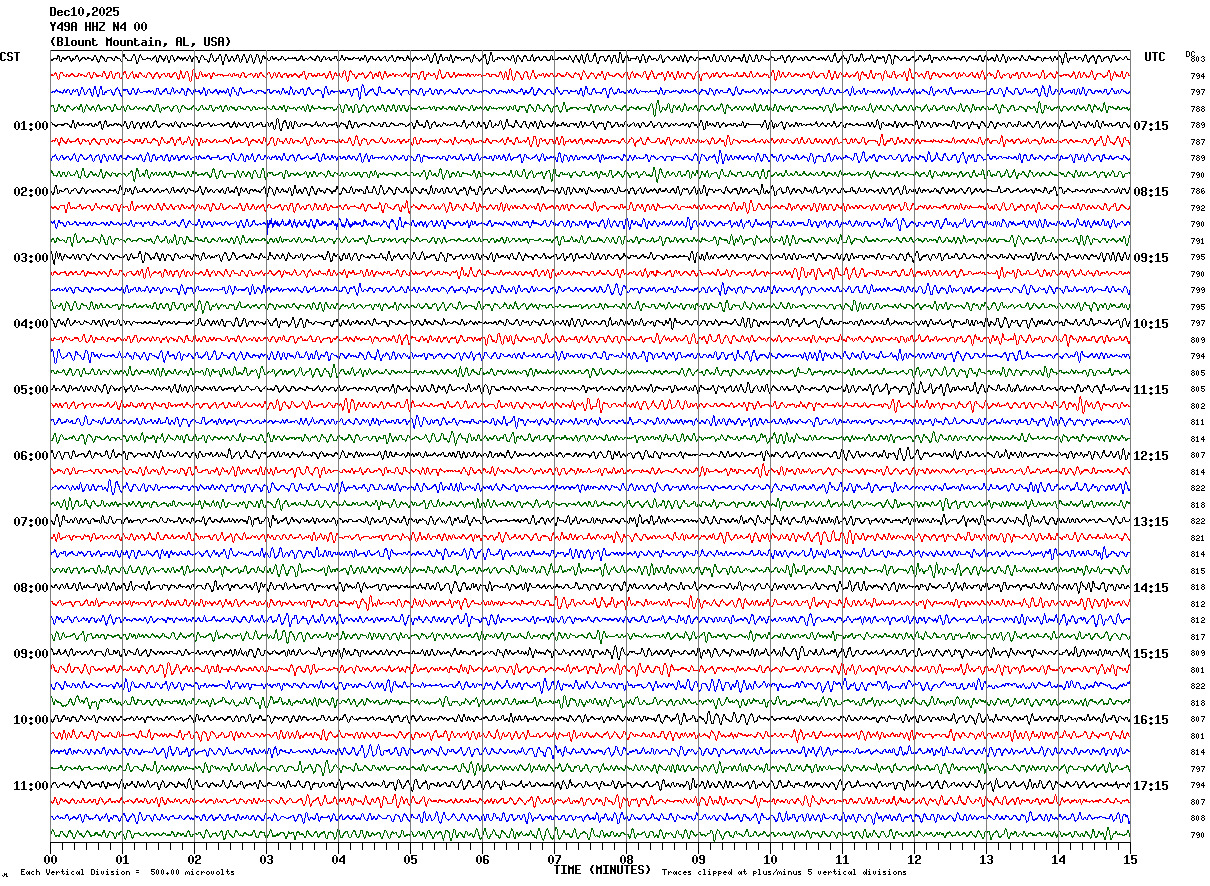Click minute tick label 10 on time axis
The height and width of the screenshot is (886, 1210).
(770, 859)
